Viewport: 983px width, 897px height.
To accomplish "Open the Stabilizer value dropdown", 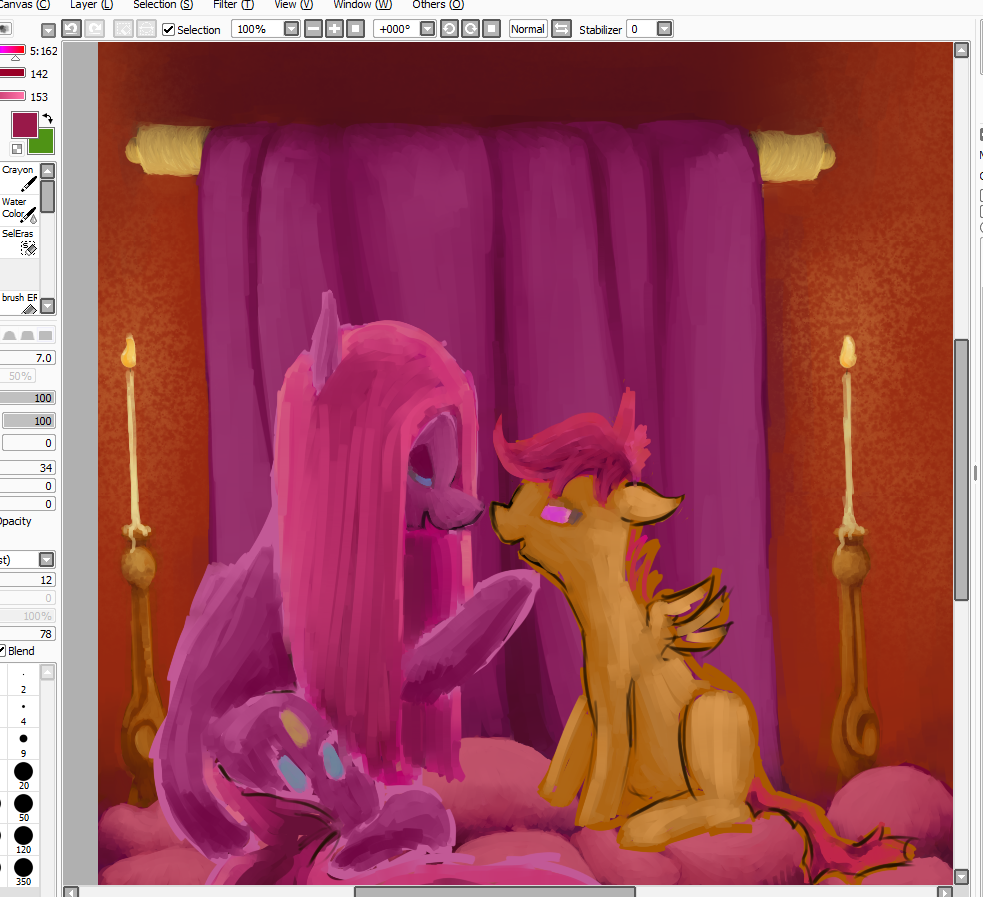I will [x=665, y=29].
